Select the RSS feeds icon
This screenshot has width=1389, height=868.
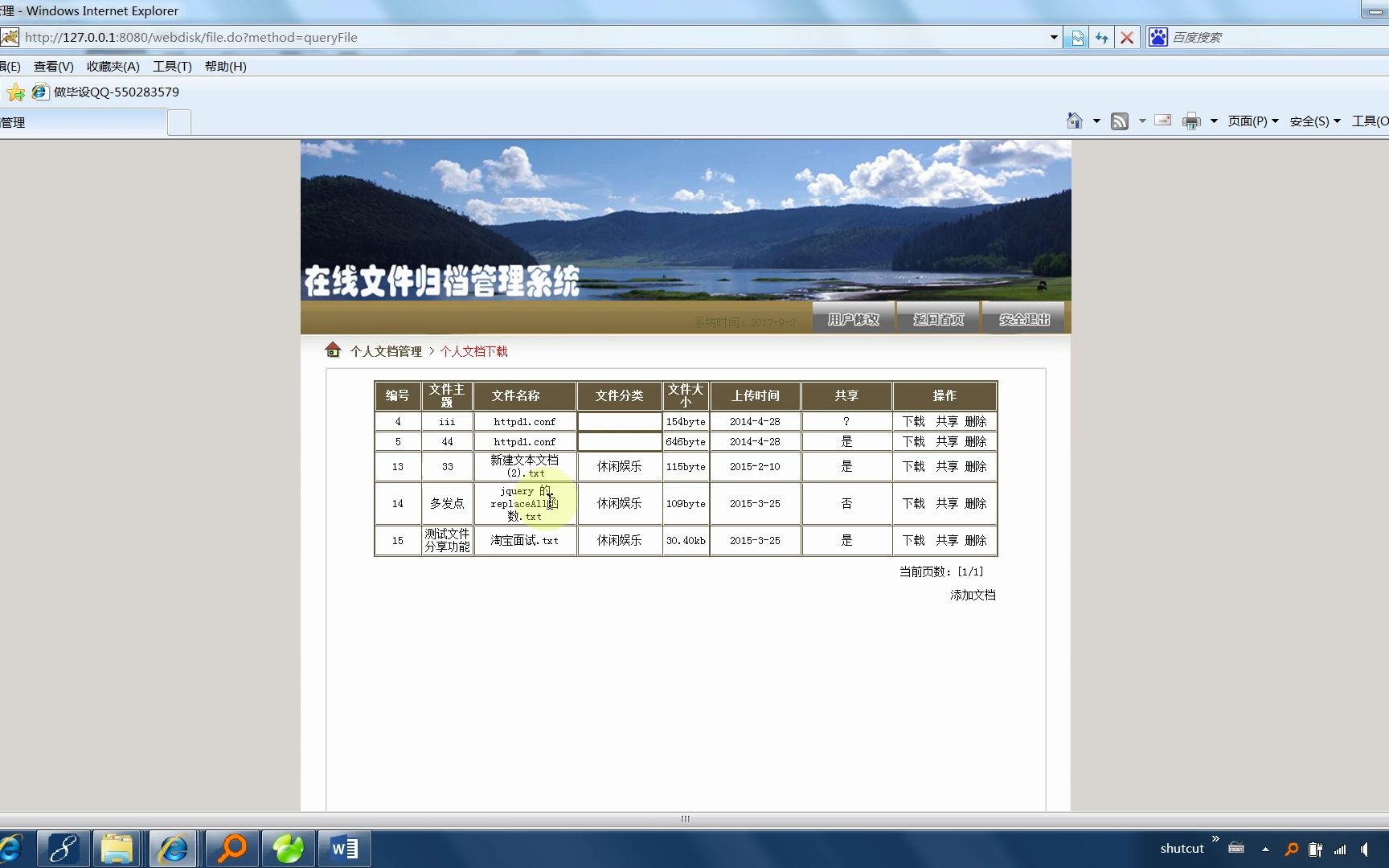tap(1120, 121)
